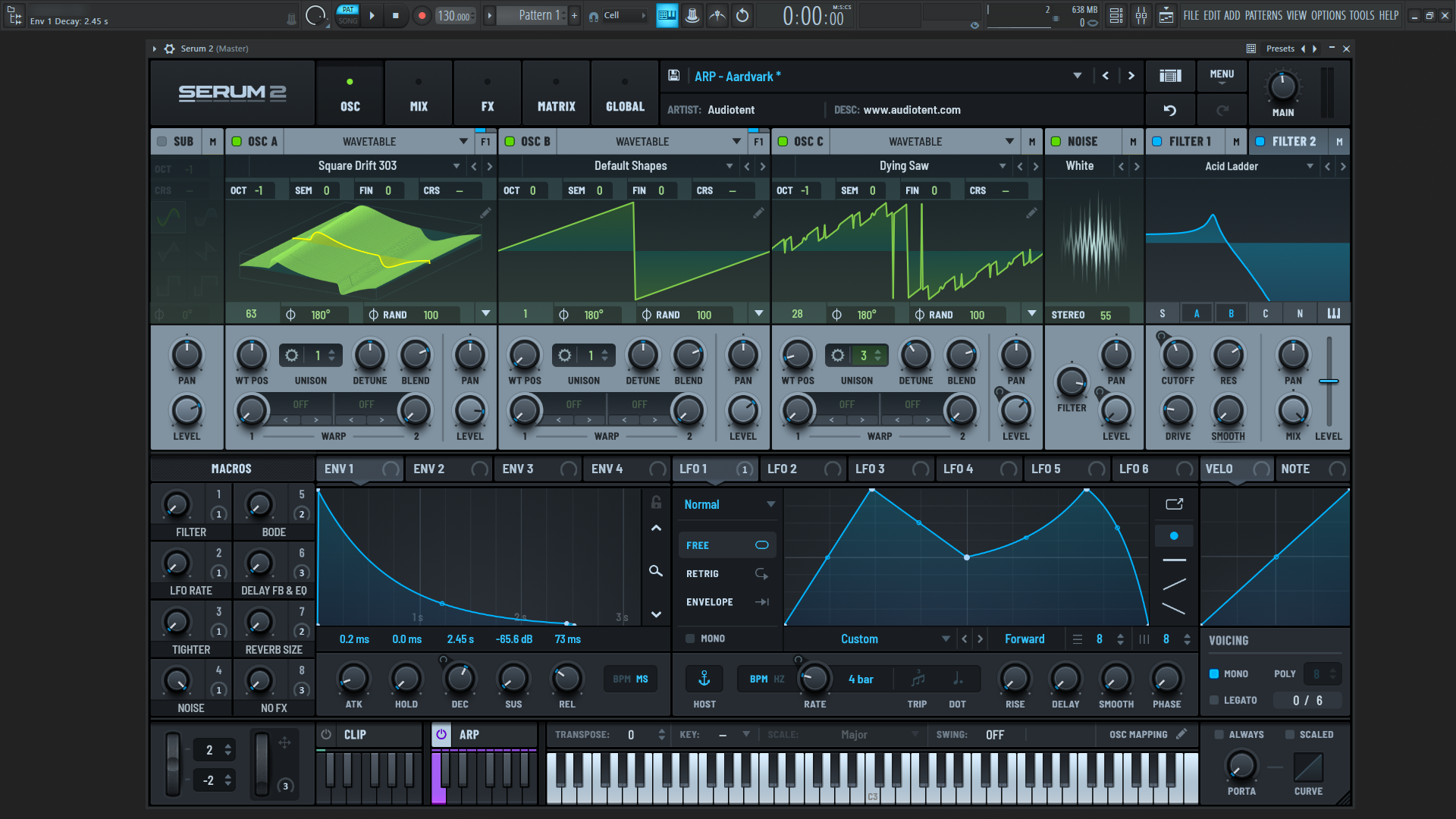Click the pitch bend wheel strip
Viewport: 1456px width, 819px height.
coord(173,764)
